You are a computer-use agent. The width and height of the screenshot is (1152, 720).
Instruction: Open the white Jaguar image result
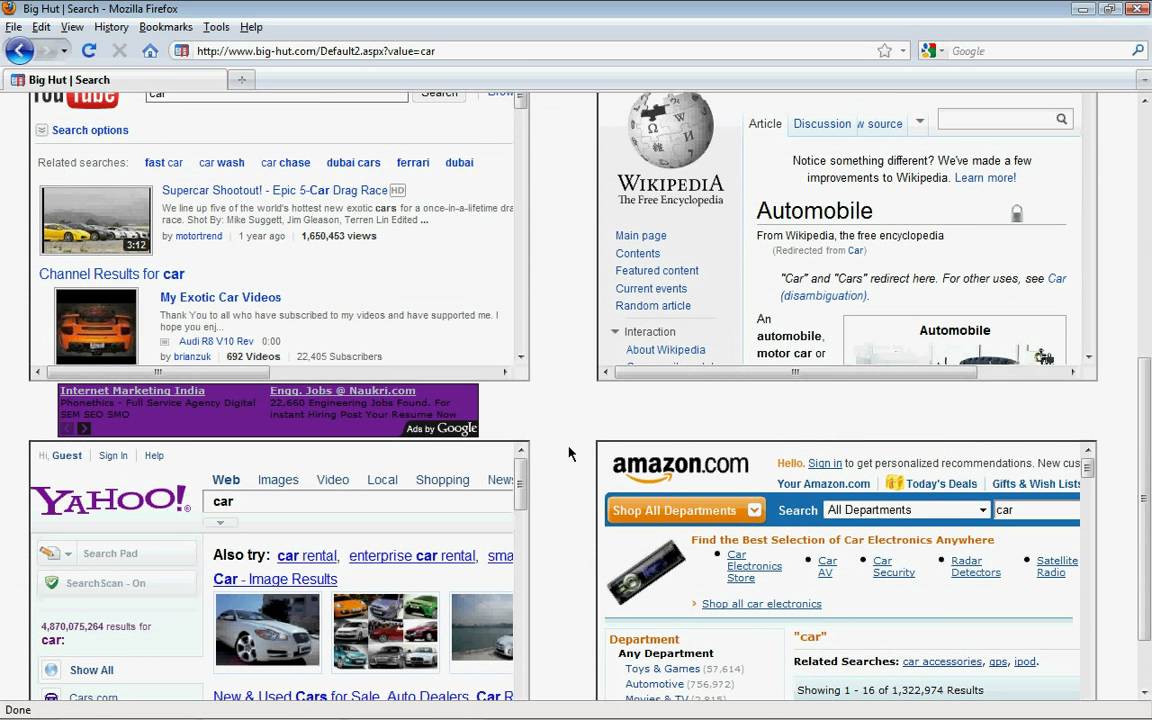267,630
